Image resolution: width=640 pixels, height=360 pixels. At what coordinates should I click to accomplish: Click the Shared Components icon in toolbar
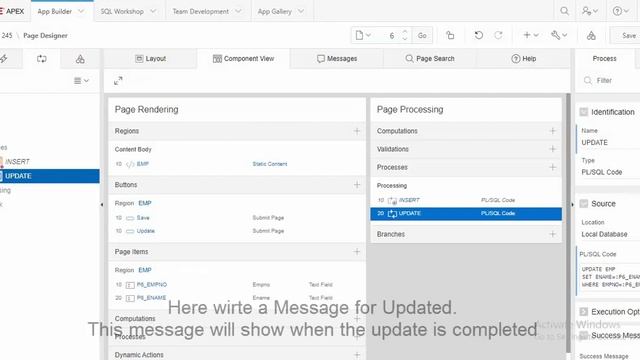click(x=591, y=36)
